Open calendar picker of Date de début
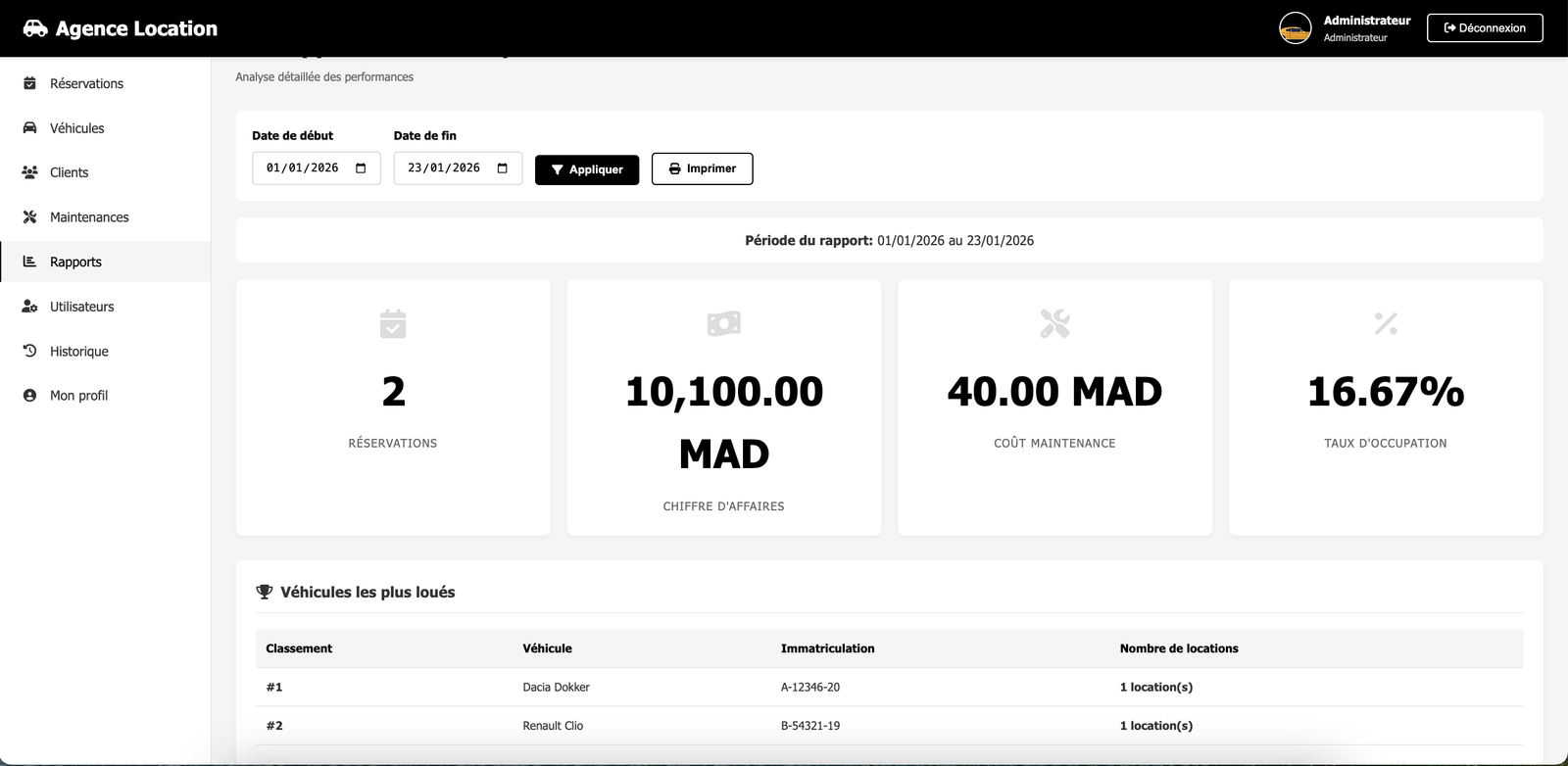 point(361,168)
